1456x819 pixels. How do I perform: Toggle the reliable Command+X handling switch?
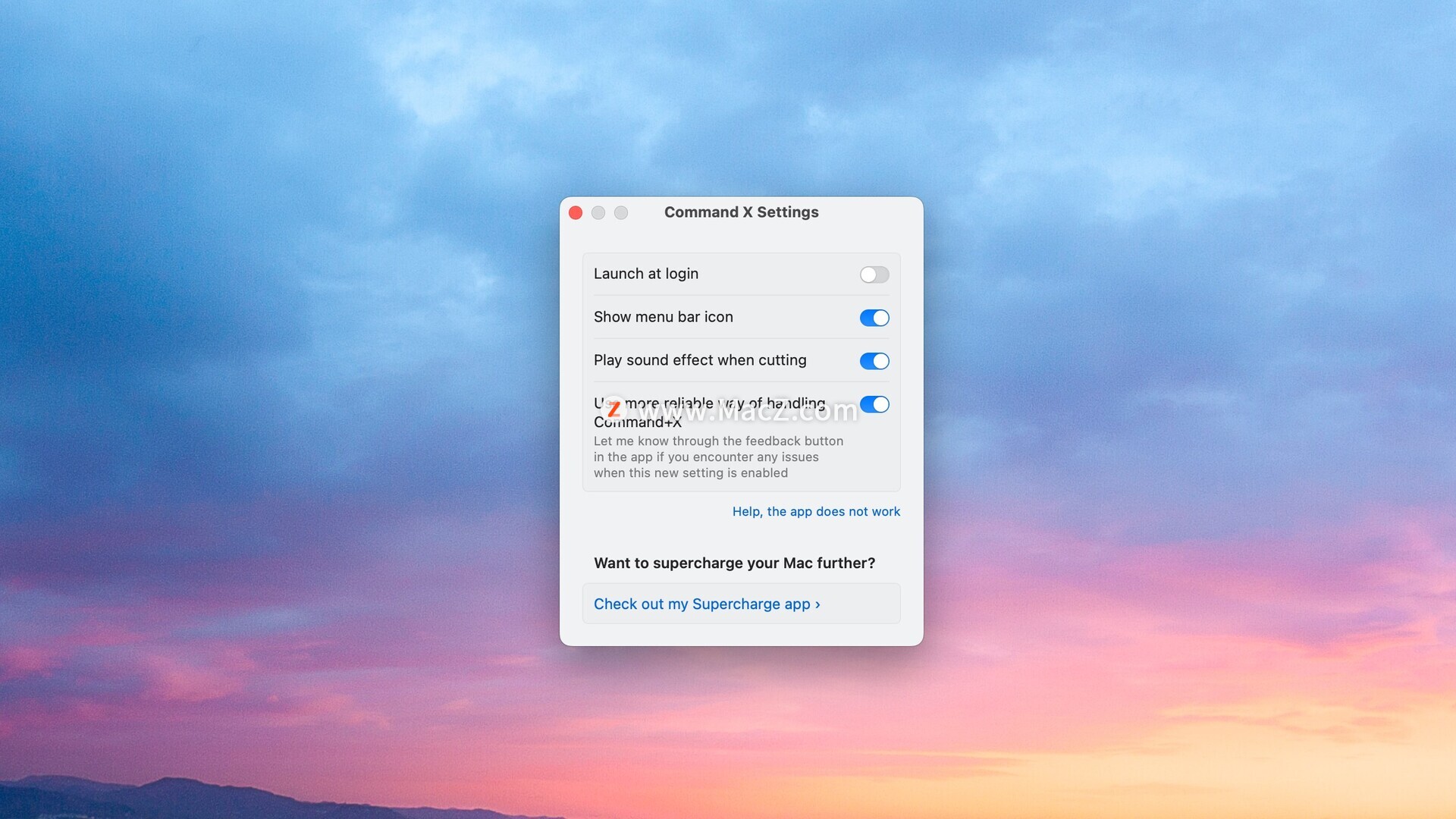coord(874,404)
